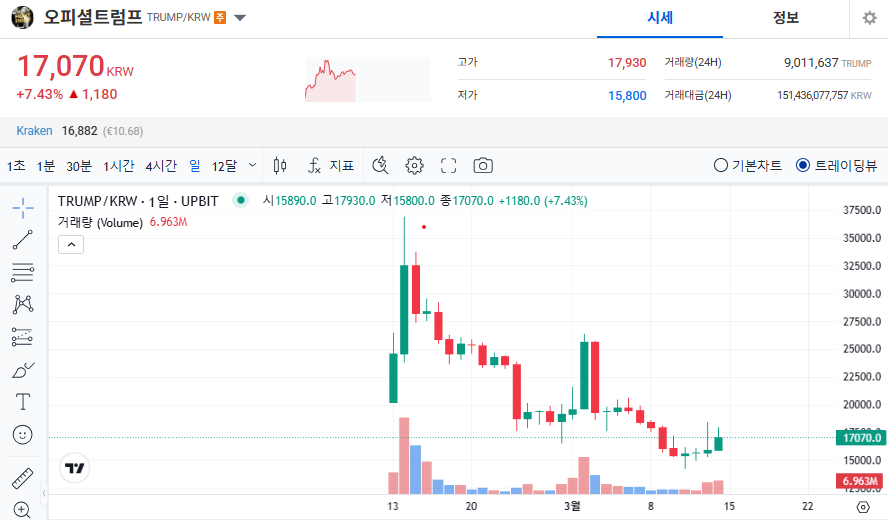888x520 pixels.
Task: Open page settings gear at top right
Action: (869, 18)
